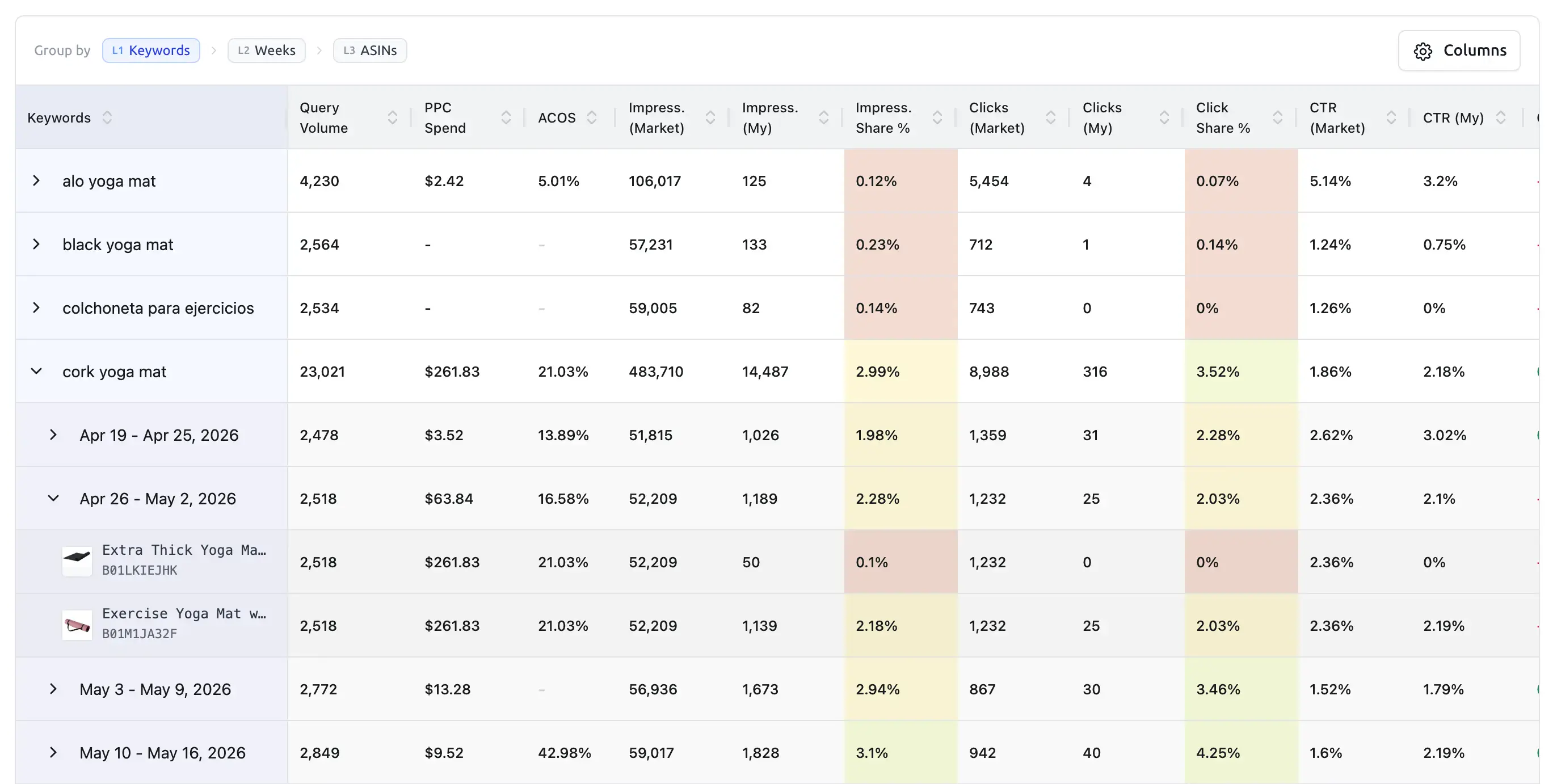This screenshot has width=1557, height=784.
Task: Sort by Query Volume column icon
Action: tap(392, 117)
